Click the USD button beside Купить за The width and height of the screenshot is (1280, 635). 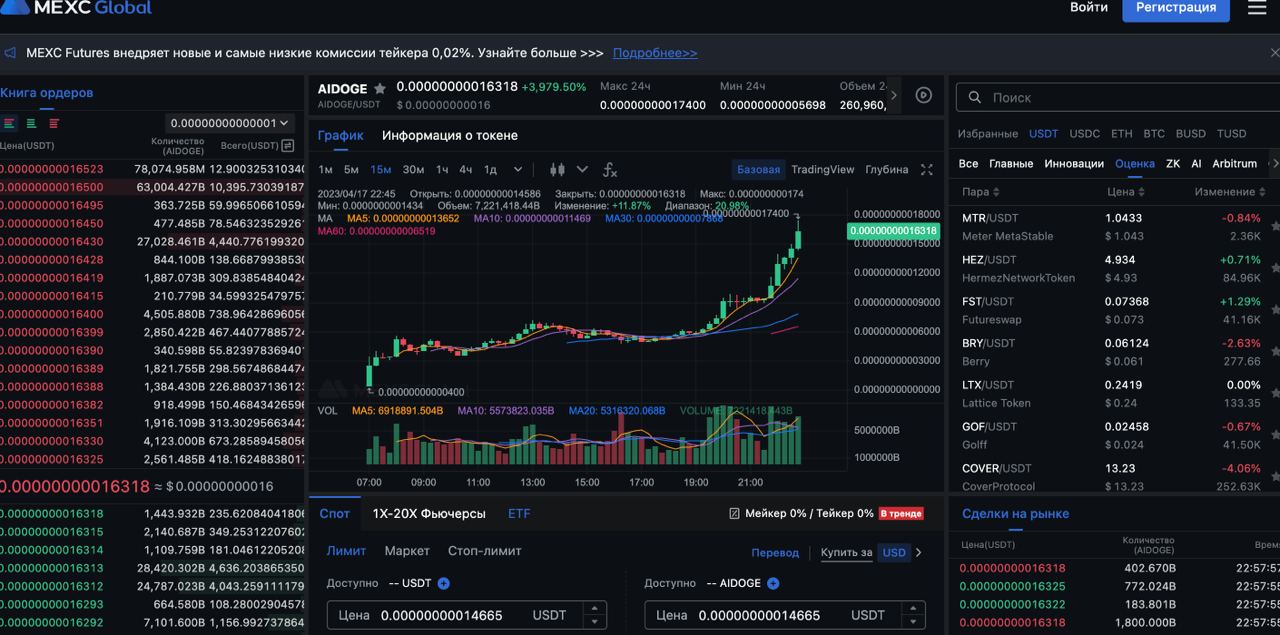[894, 552]
